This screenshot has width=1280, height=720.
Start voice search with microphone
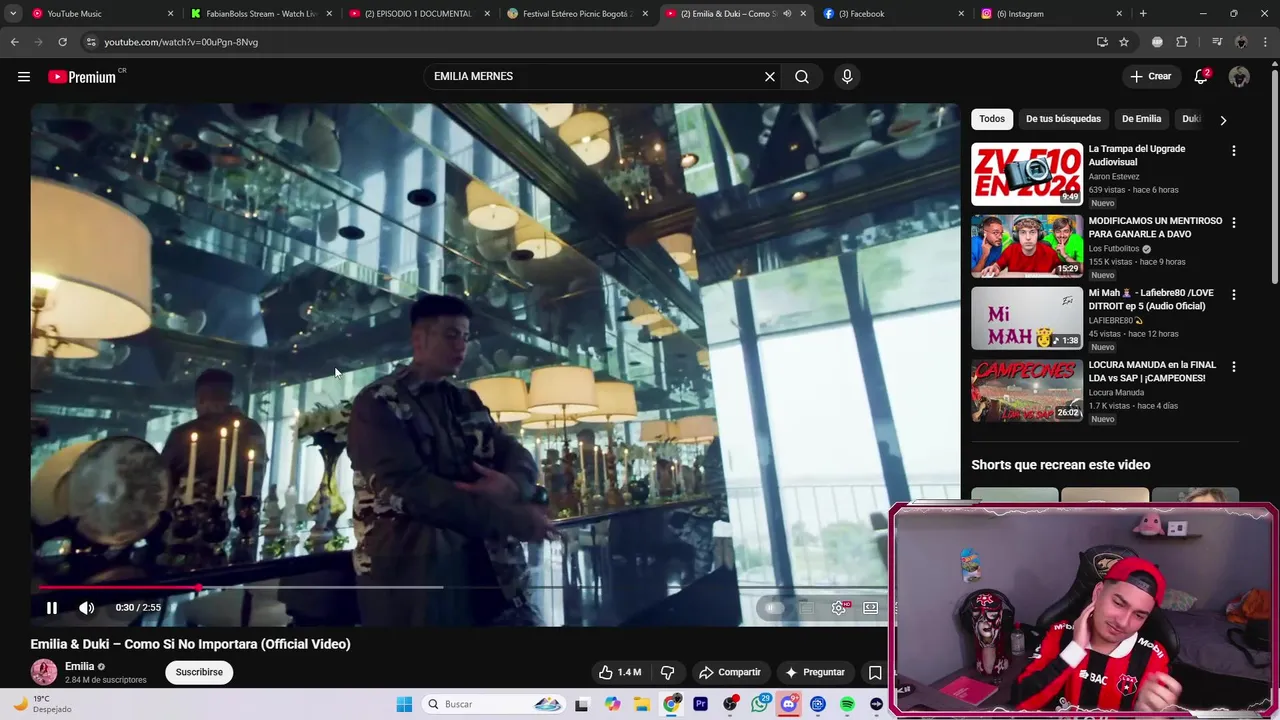[847, 77]
